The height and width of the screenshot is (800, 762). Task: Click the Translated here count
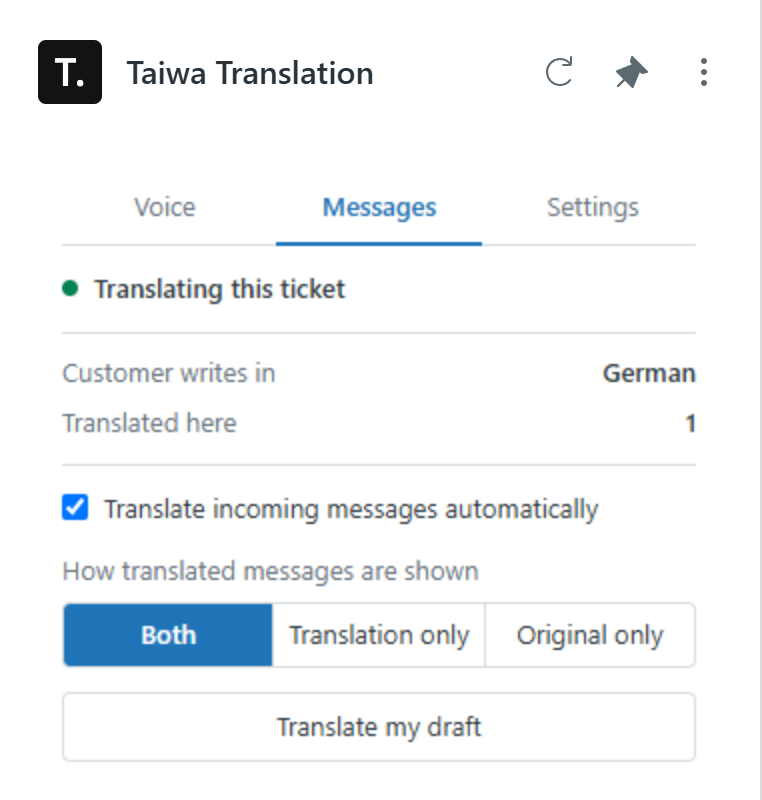tap(690, 423)
